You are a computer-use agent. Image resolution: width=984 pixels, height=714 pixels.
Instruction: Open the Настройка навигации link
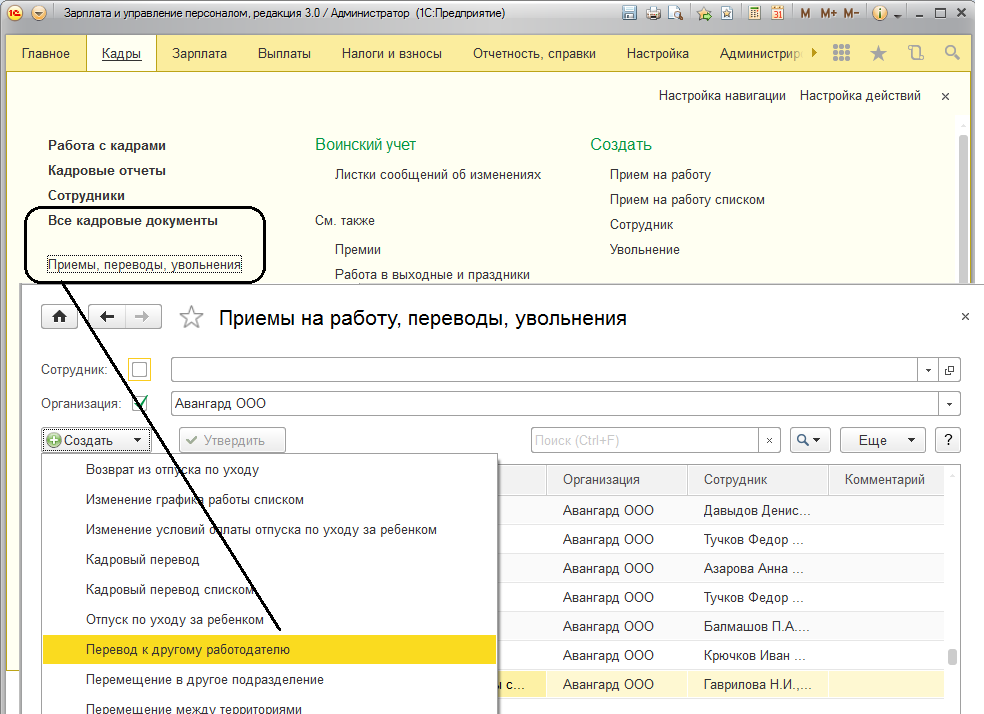coord(722,96)
